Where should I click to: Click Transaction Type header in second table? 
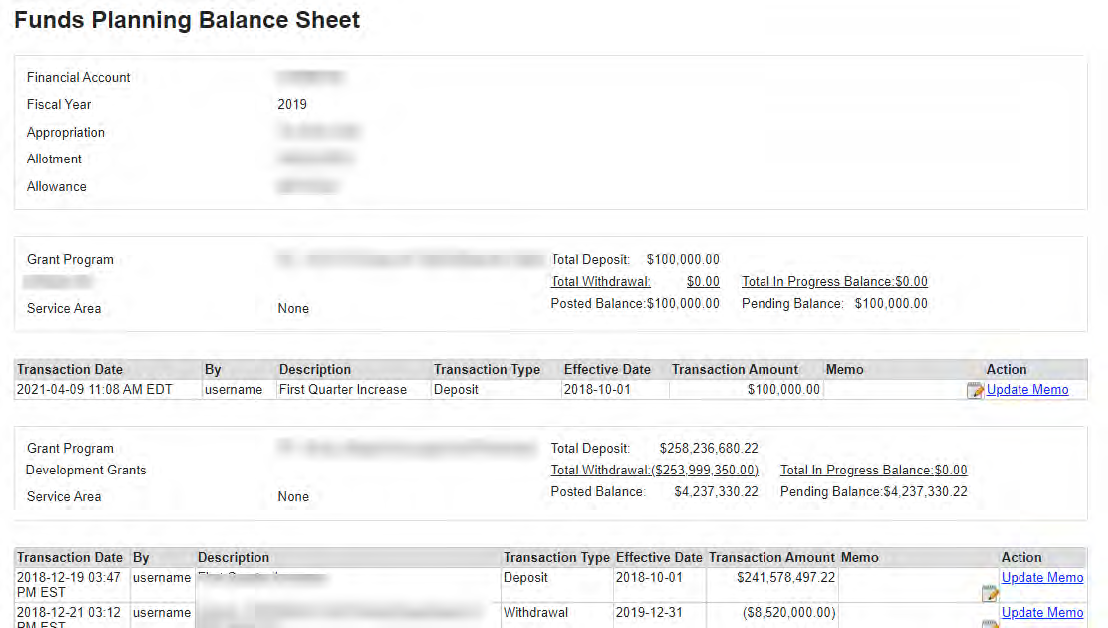556,558
